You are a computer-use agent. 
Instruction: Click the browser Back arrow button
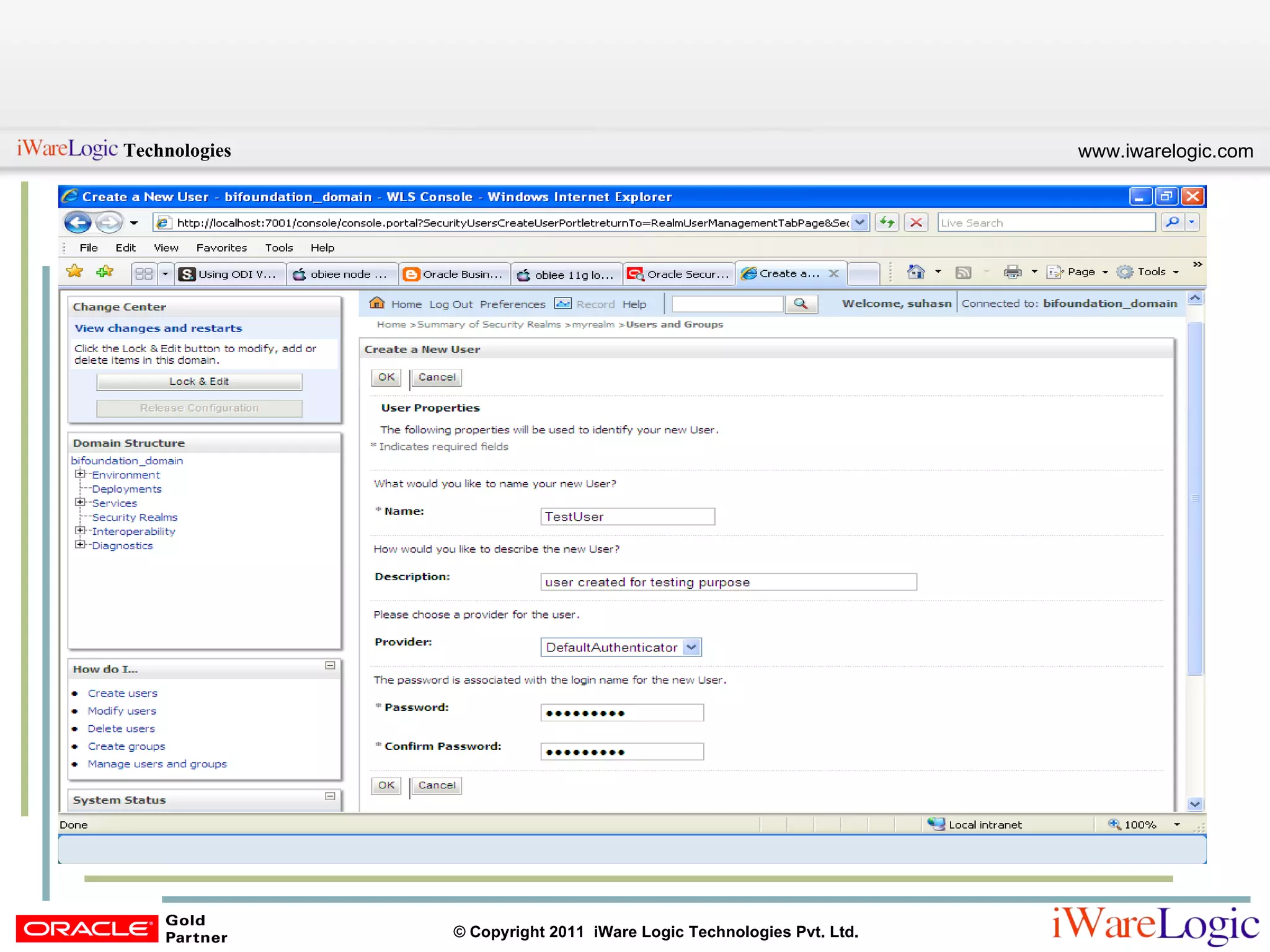click(x=78, y=223)
